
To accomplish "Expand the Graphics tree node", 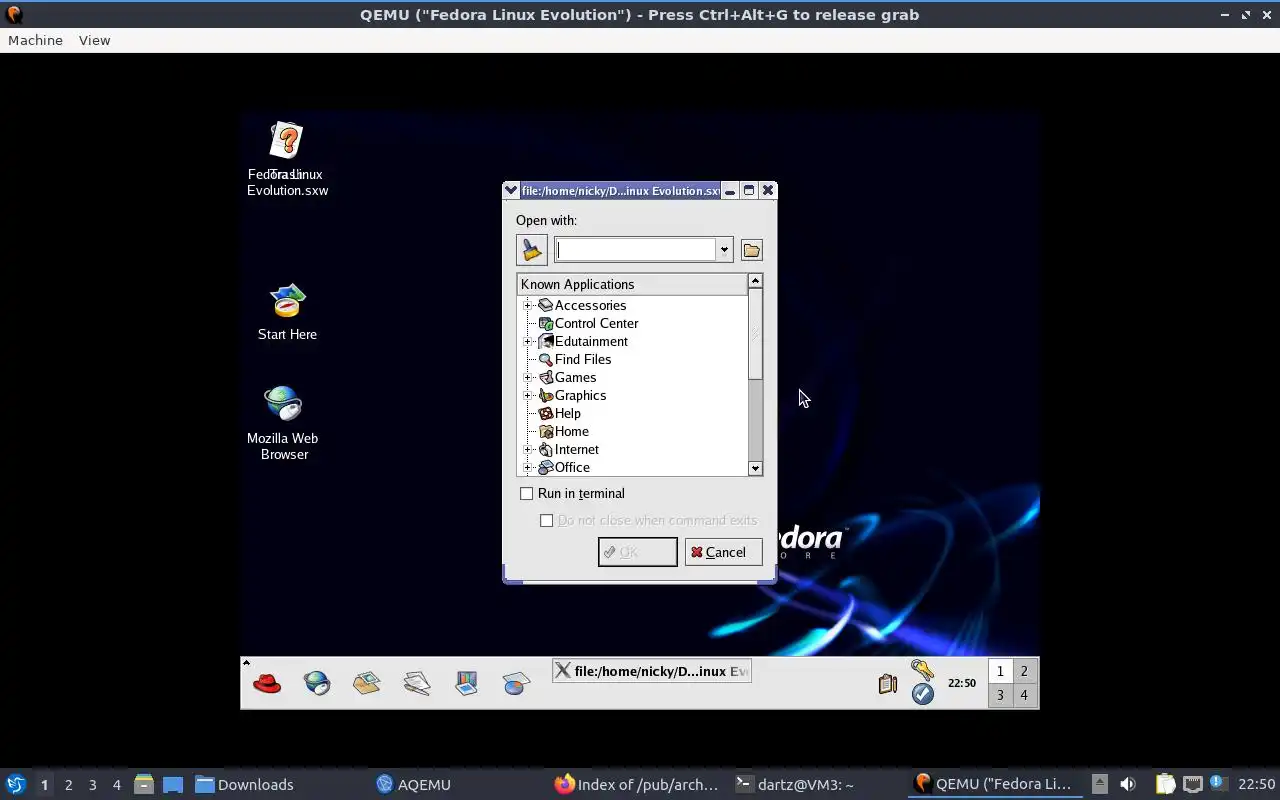I will tap(528, 395).
